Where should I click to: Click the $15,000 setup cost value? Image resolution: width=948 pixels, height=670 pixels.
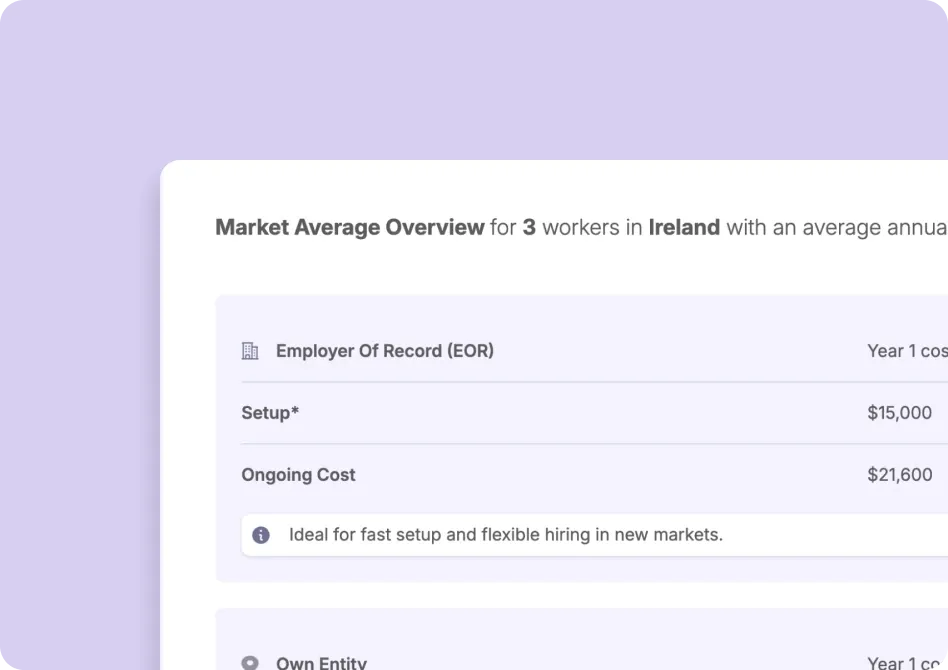[899, 413]
